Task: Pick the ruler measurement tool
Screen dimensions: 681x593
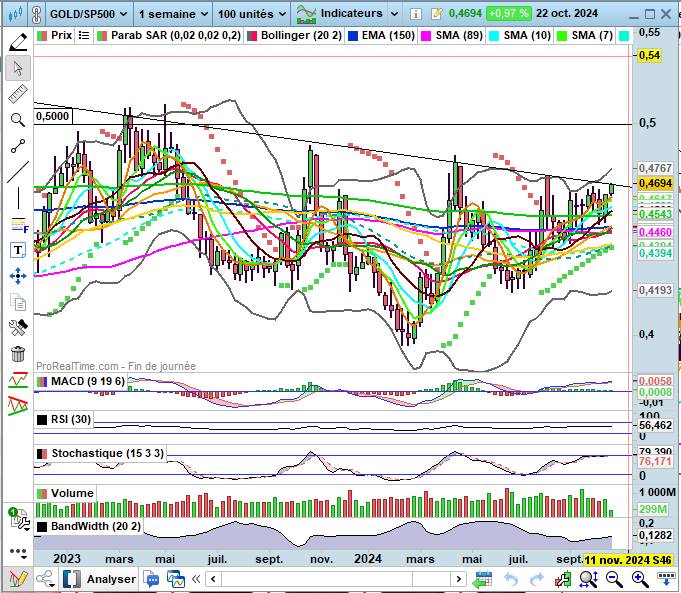Action: 17,94
